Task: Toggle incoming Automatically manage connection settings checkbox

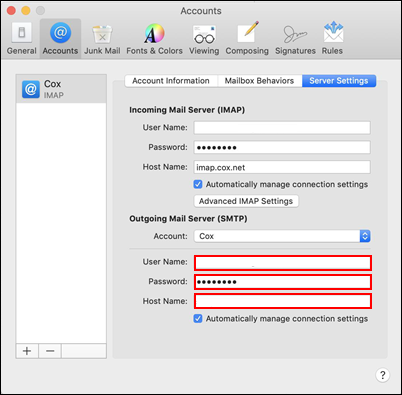Action: pyautogui.click(x=198, y=184)
